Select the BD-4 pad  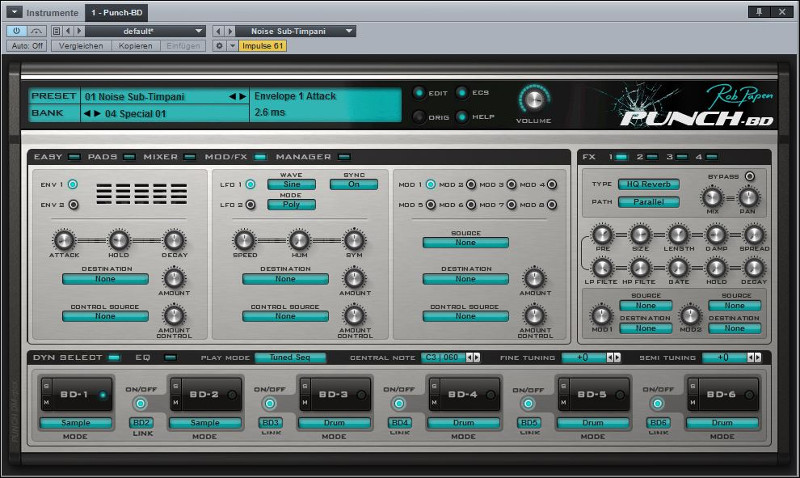tap(463, 394)
